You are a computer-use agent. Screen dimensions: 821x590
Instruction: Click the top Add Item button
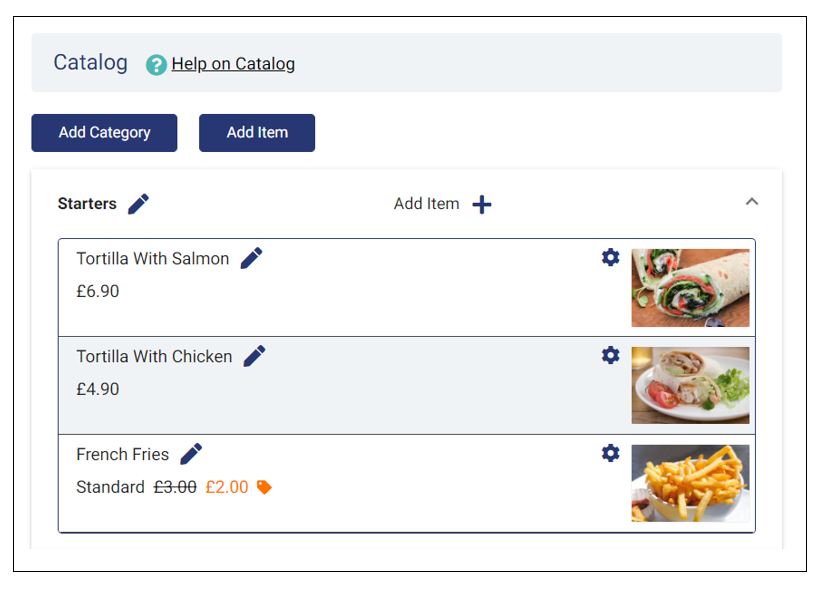(257, 133)
